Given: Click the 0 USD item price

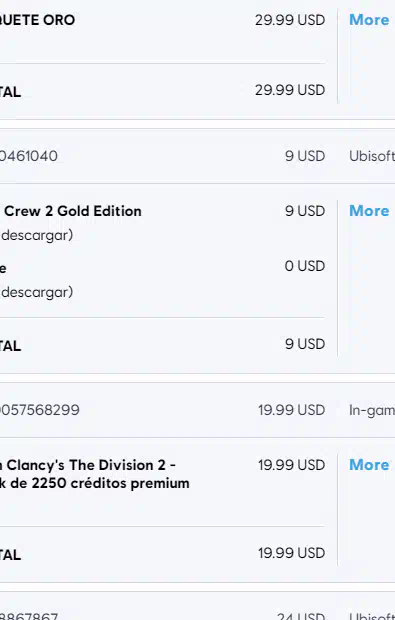Looking at the screenshot, I should 305,266.
